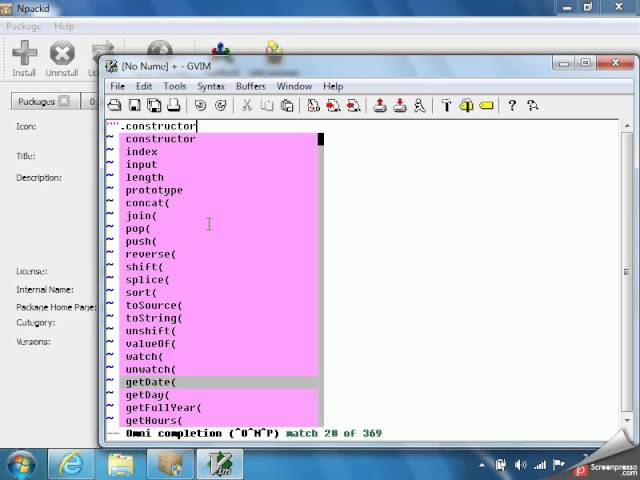Screen dimensions: 640x480
Task: Open Windows Explorer folder on taskbar
Action: 121,464
